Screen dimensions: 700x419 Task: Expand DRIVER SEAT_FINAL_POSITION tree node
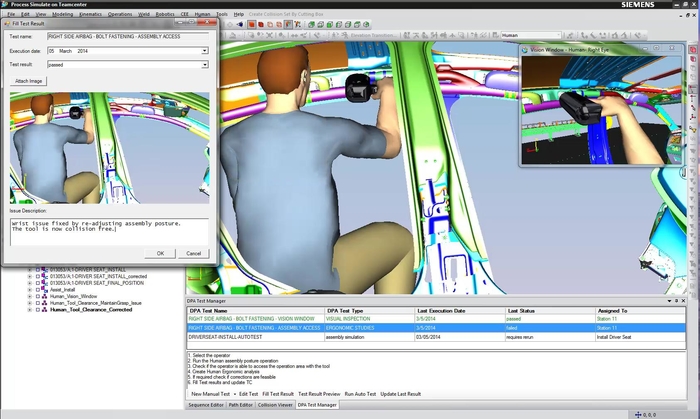click(x=30, y=283)
